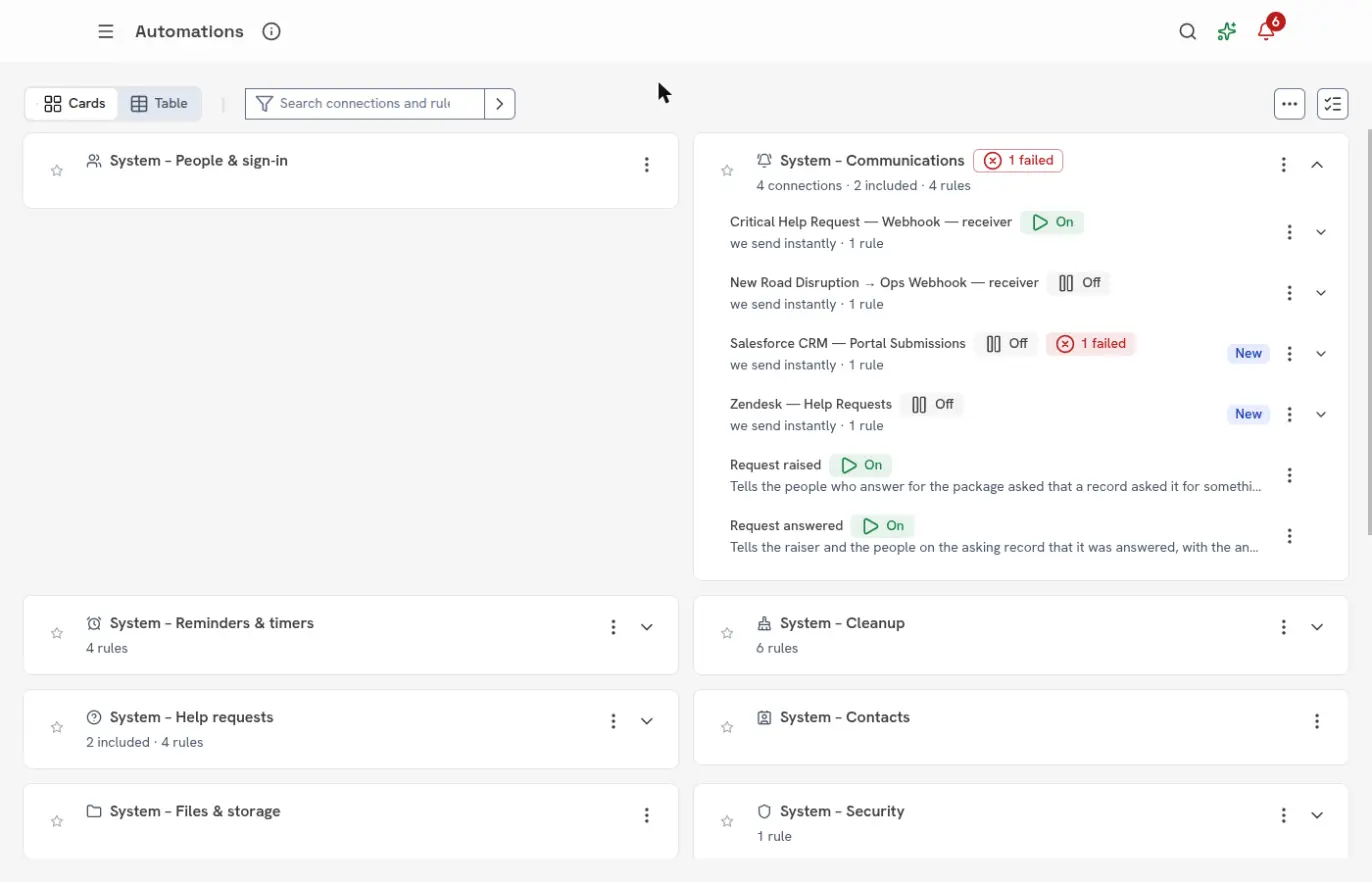Toggle On status of Request raised rule

pos(861,465)
